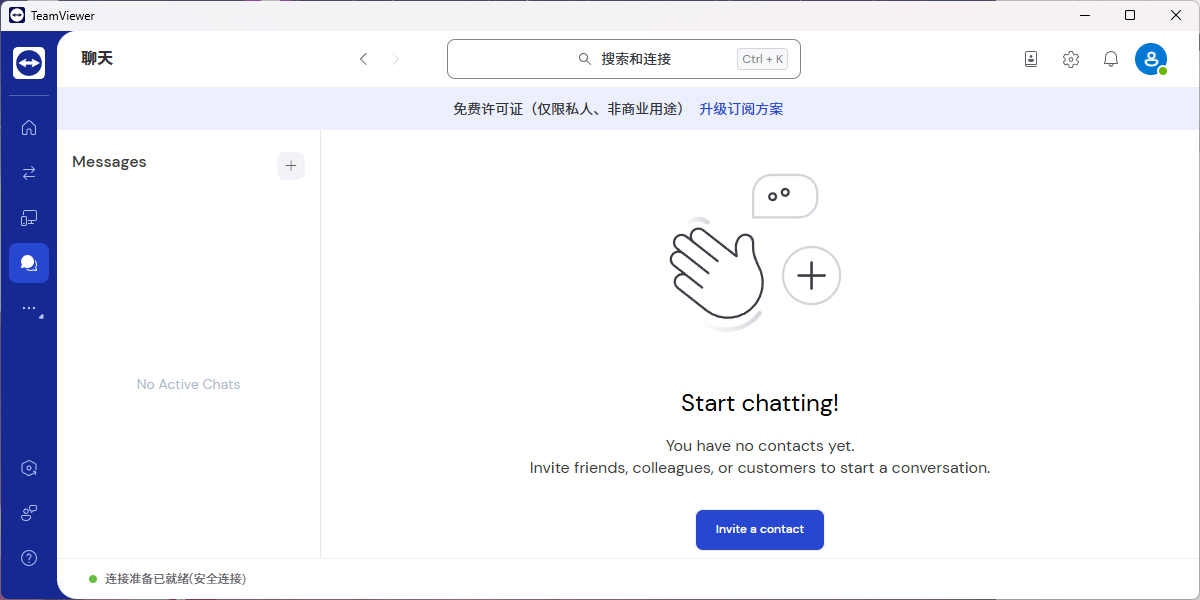Image resolution: width=1200 pixels, height=600 pixels.
Task: Open the More options ellipsis in sidebar
Action: 30,308
